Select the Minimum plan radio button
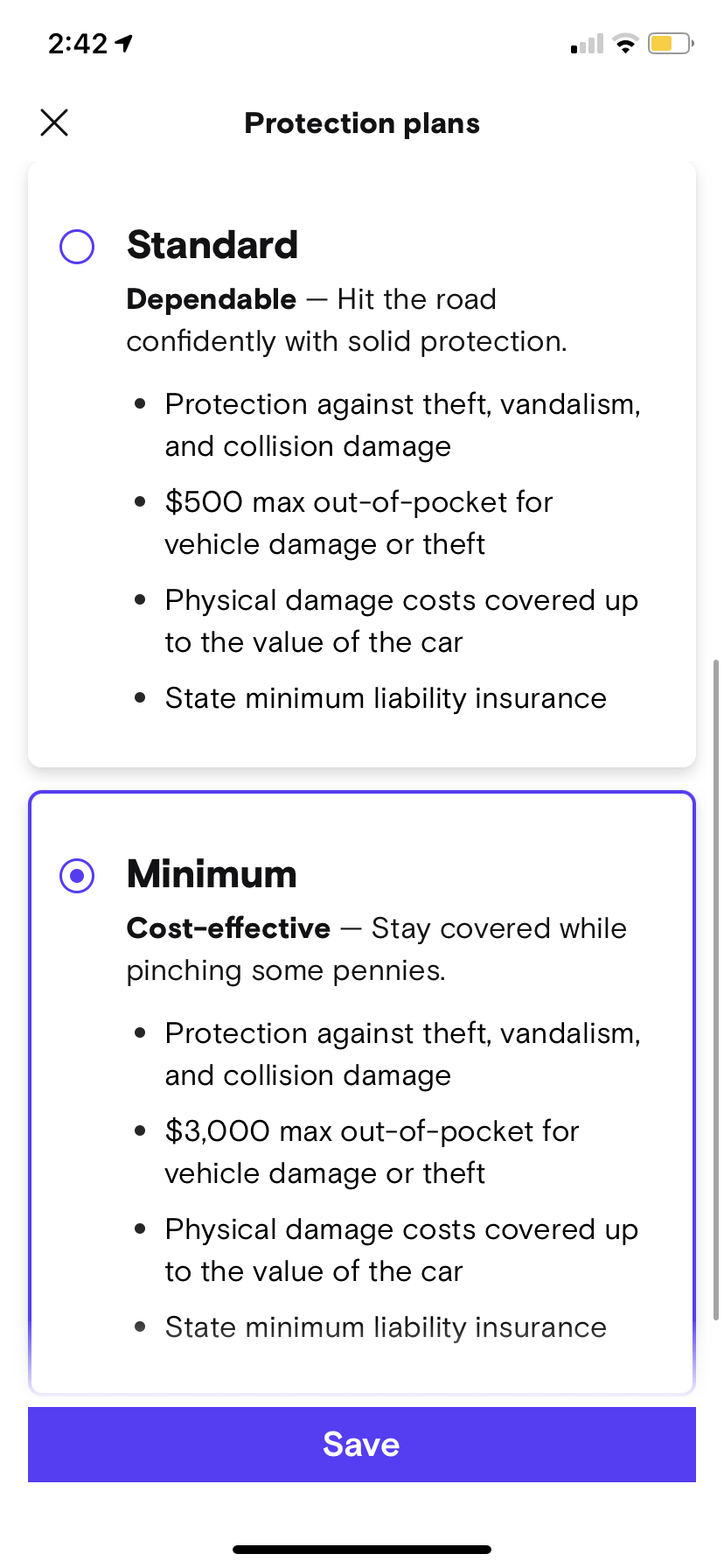This screenshot has height=1568, width=724. (77, 875)
